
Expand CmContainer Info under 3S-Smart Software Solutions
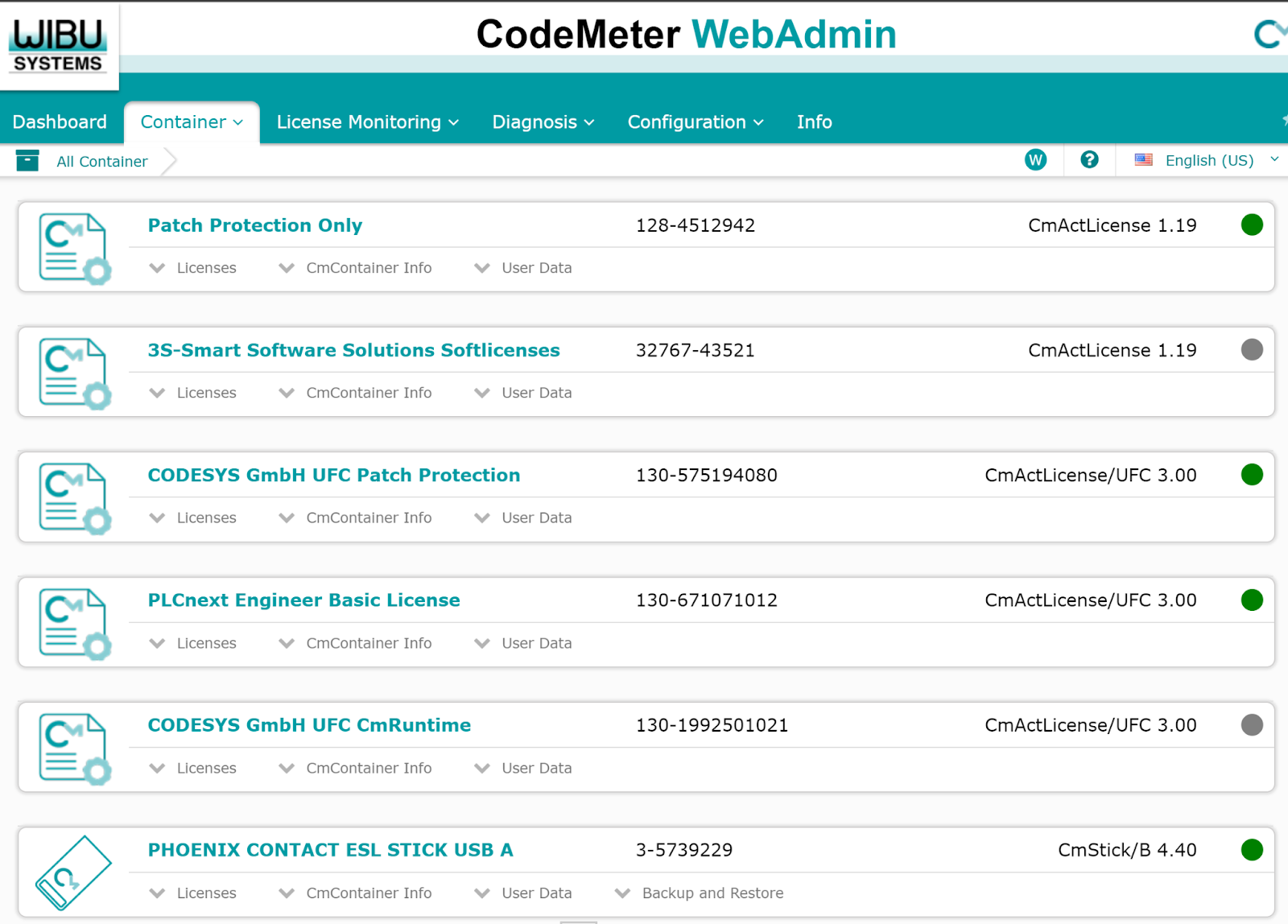[355, 393]
